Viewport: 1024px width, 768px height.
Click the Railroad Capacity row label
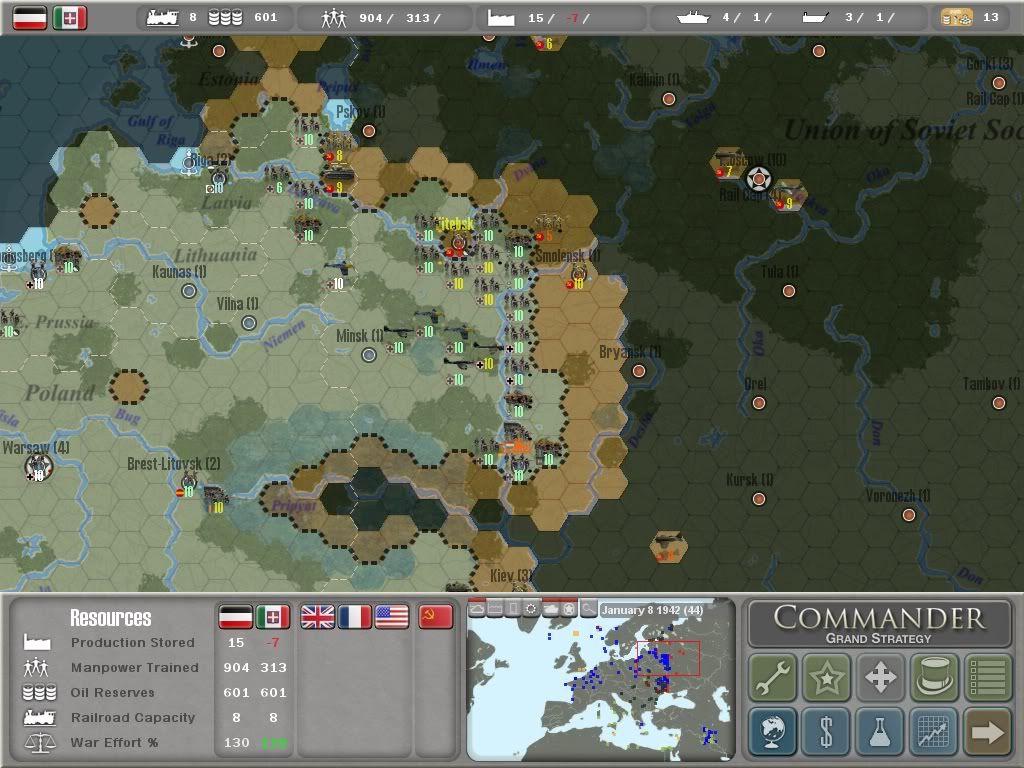133,717
